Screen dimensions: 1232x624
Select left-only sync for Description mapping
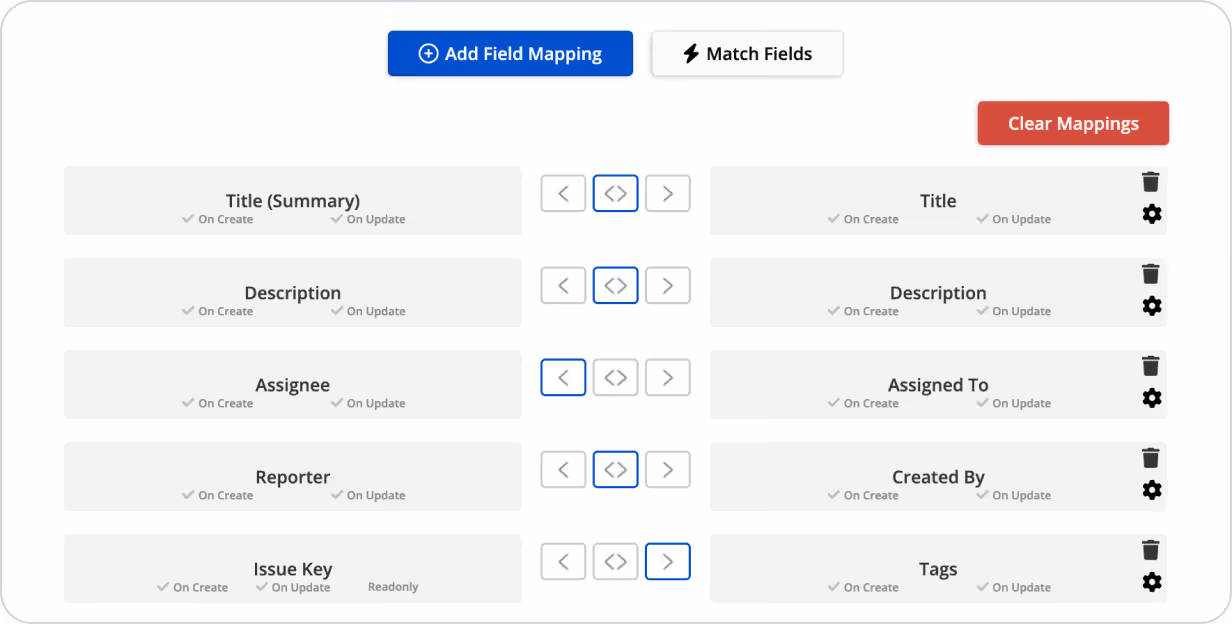click(563, 285)
